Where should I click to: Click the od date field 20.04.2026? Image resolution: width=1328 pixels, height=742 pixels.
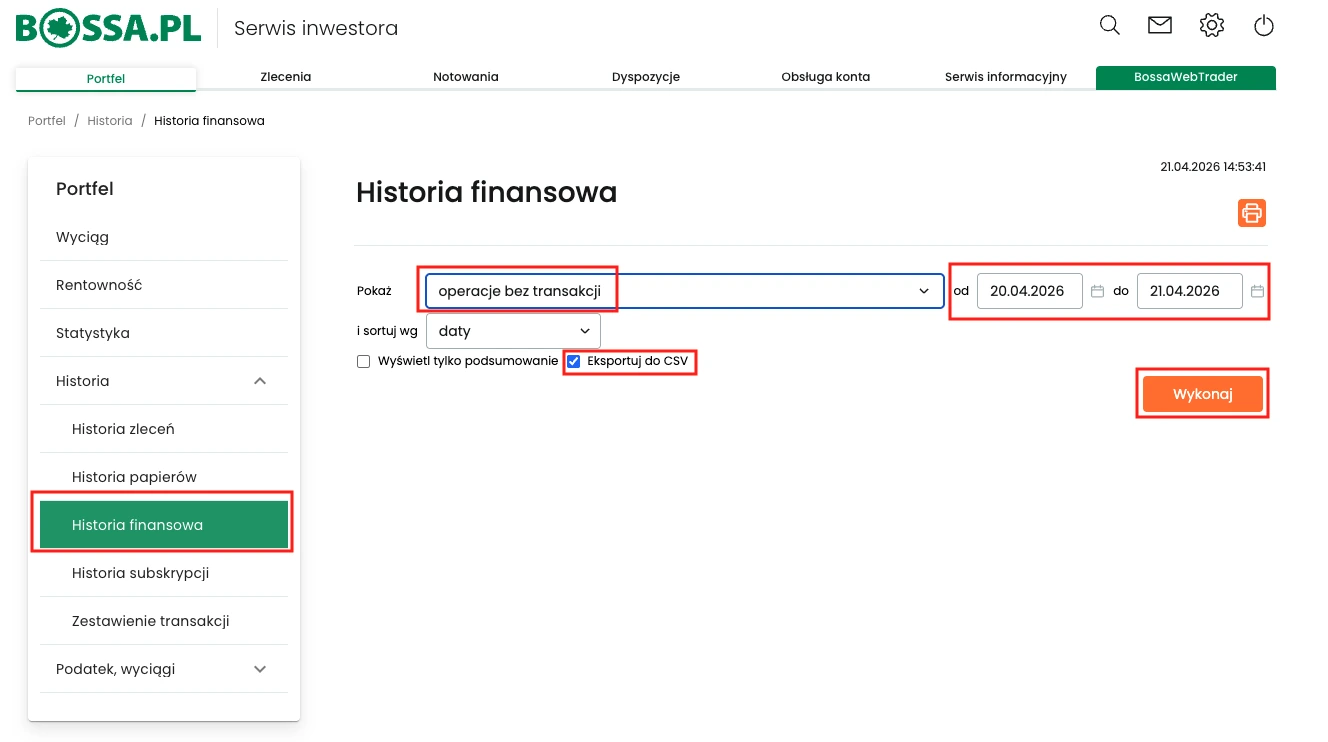[1030, 291]
